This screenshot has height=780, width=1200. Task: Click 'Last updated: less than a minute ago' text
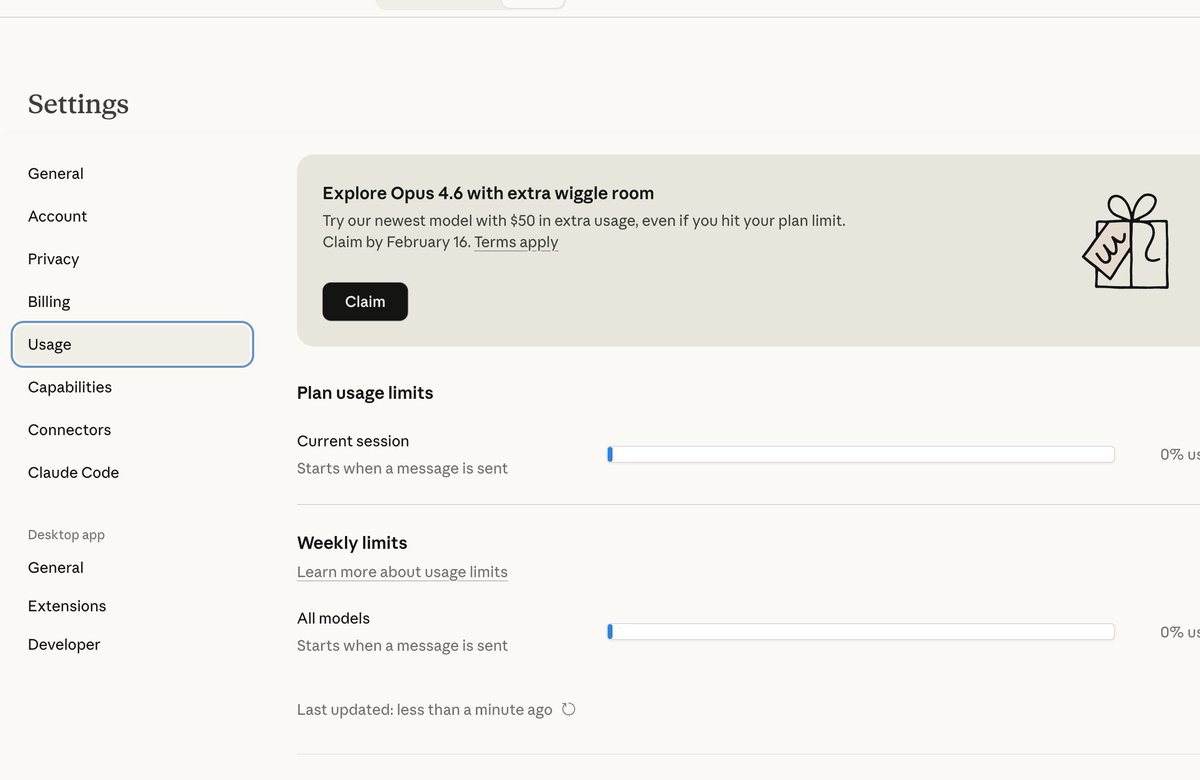[x=424, y=710]
